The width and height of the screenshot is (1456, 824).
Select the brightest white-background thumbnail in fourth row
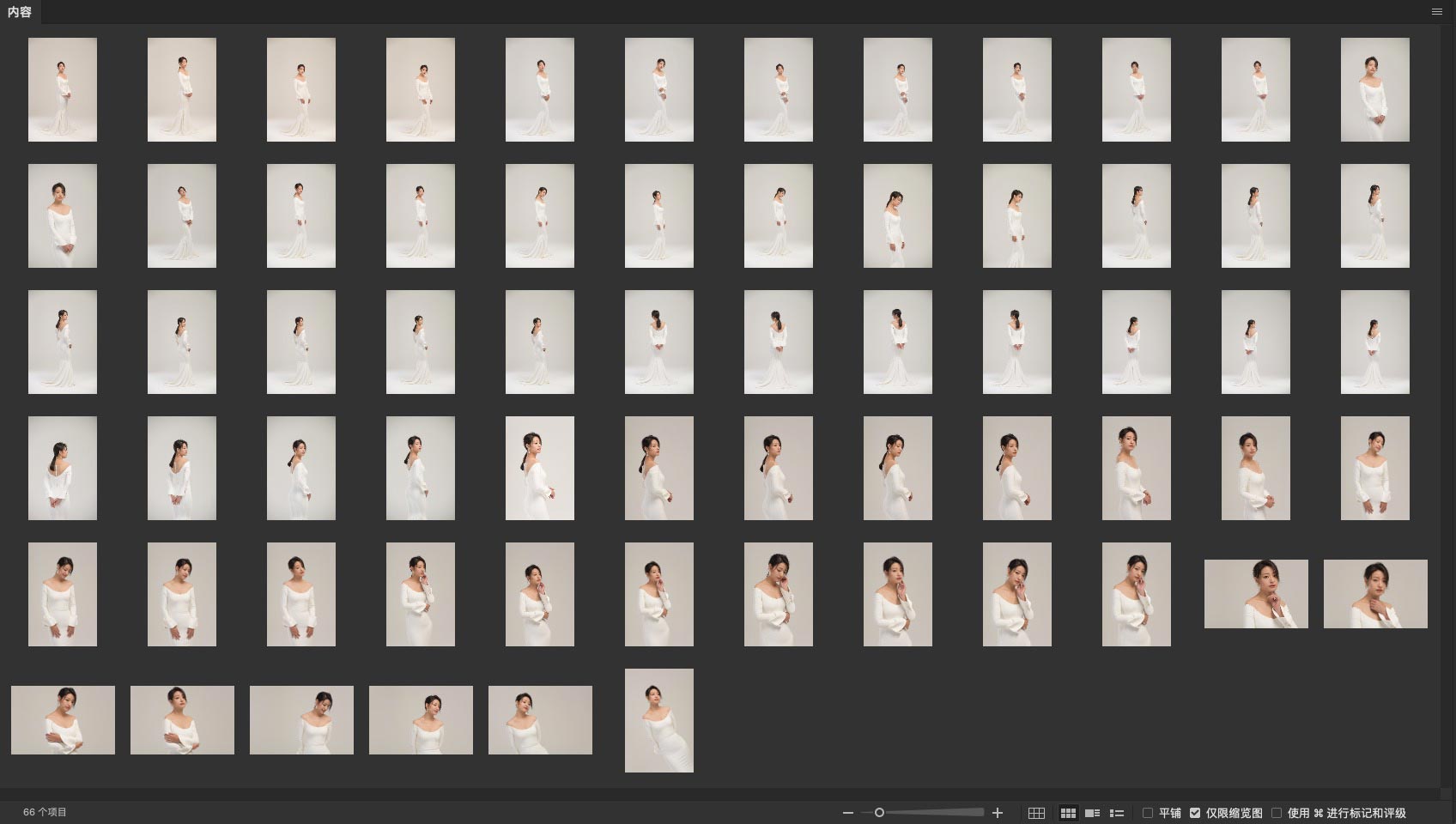[x=540, y=468]
